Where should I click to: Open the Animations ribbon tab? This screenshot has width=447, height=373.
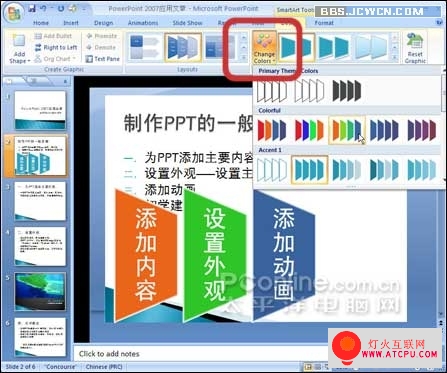pyautogui.click(x=143, y=23)
